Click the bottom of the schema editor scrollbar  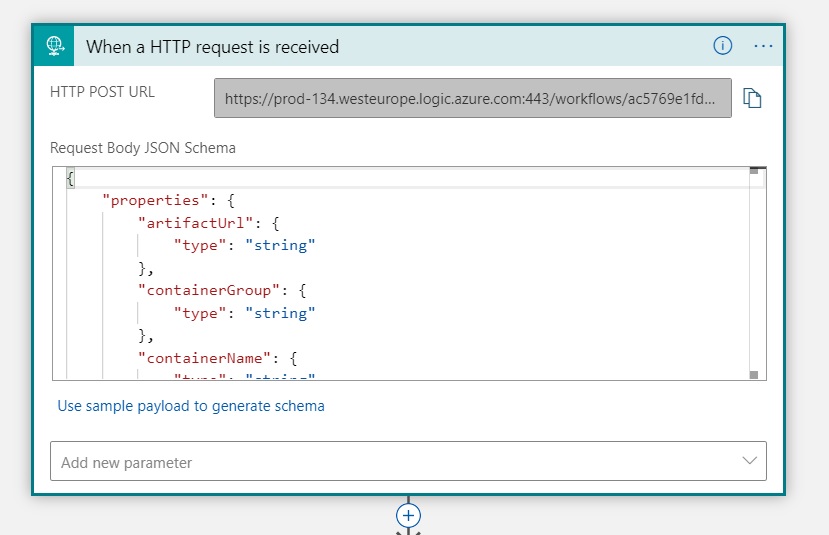754,375
